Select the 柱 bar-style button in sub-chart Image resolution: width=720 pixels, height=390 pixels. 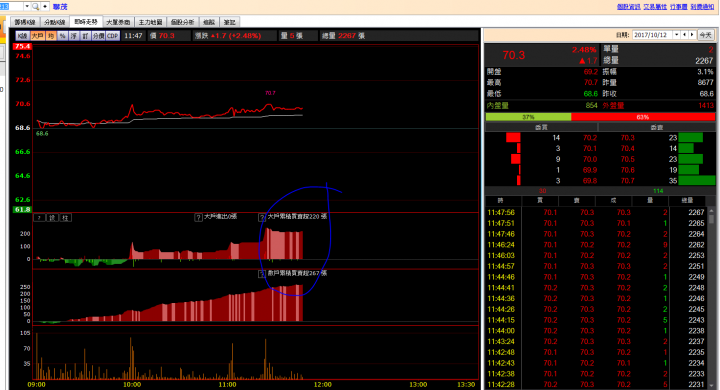[x=65, y=218]
